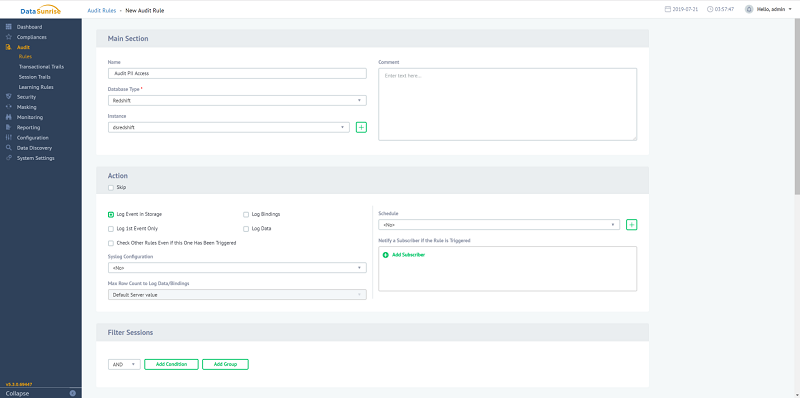Open the AND operator dropdown
The width and height of the screenshot is (800, 398).
tap(124, 364)
